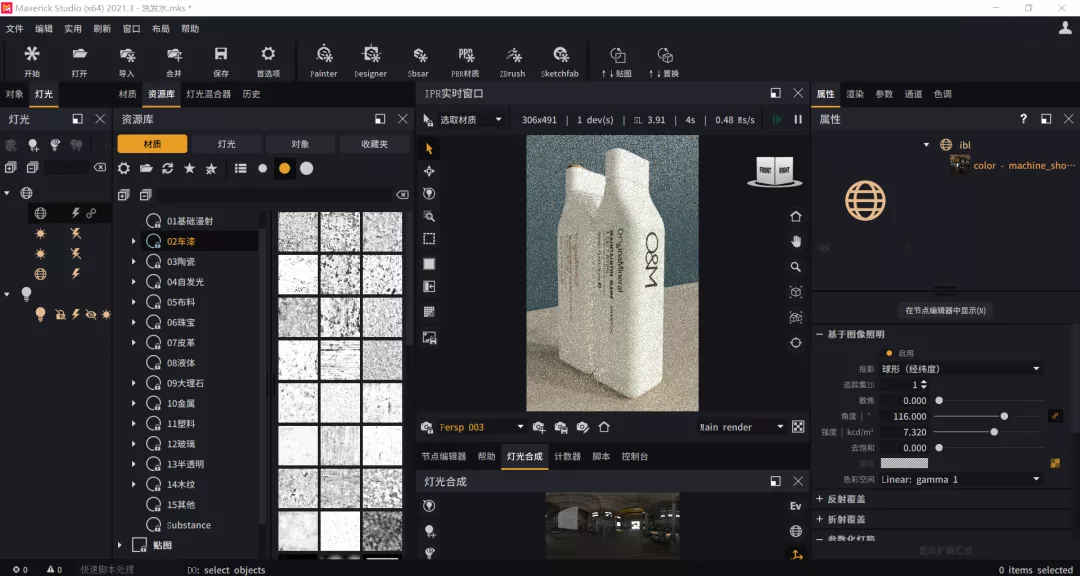The width and height of the screenshot is (1080, 576).
Task: Click the 材质 library category button
Action: pyautogui.click(x=152, y=144)
